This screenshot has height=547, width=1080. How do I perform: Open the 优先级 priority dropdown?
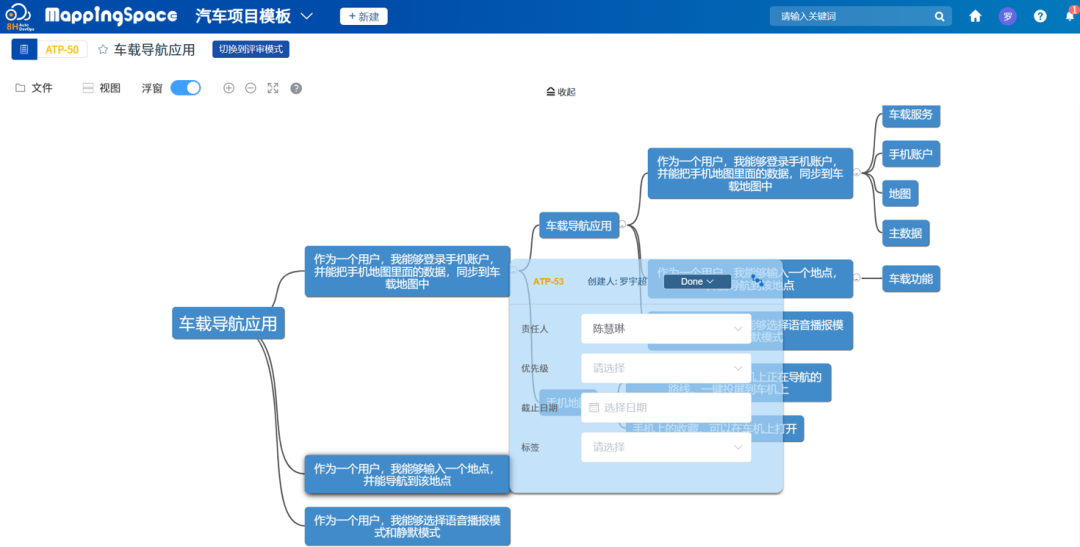tap(665, 368)
